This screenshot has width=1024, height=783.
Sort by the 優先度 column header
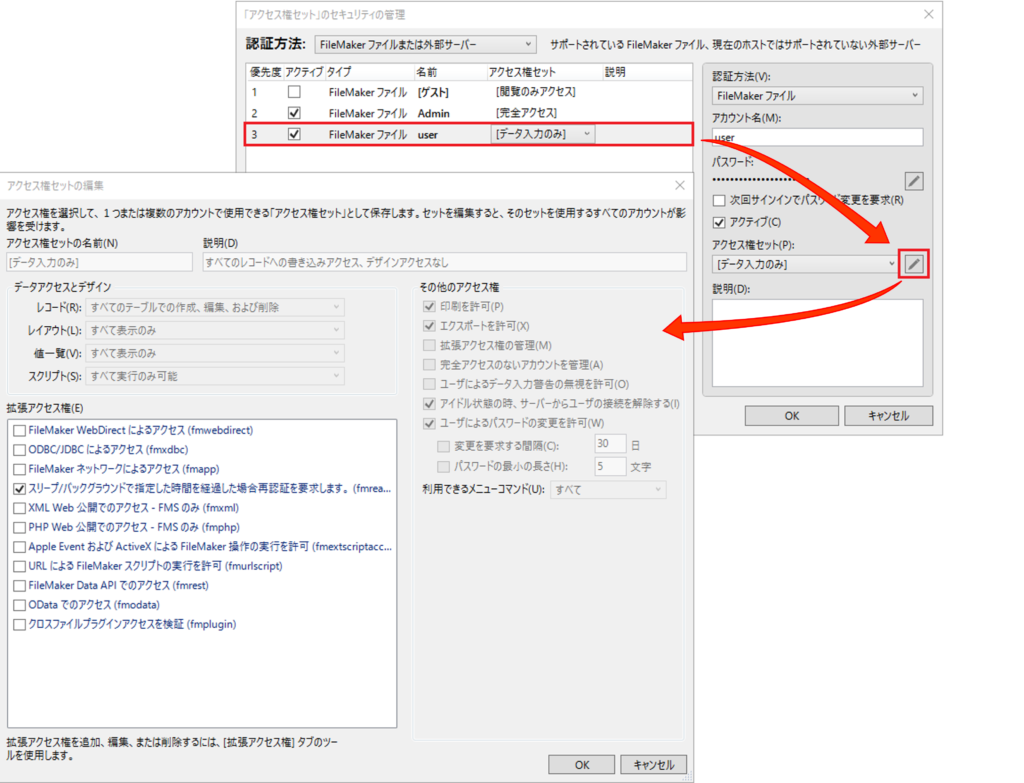click(265, 72)
